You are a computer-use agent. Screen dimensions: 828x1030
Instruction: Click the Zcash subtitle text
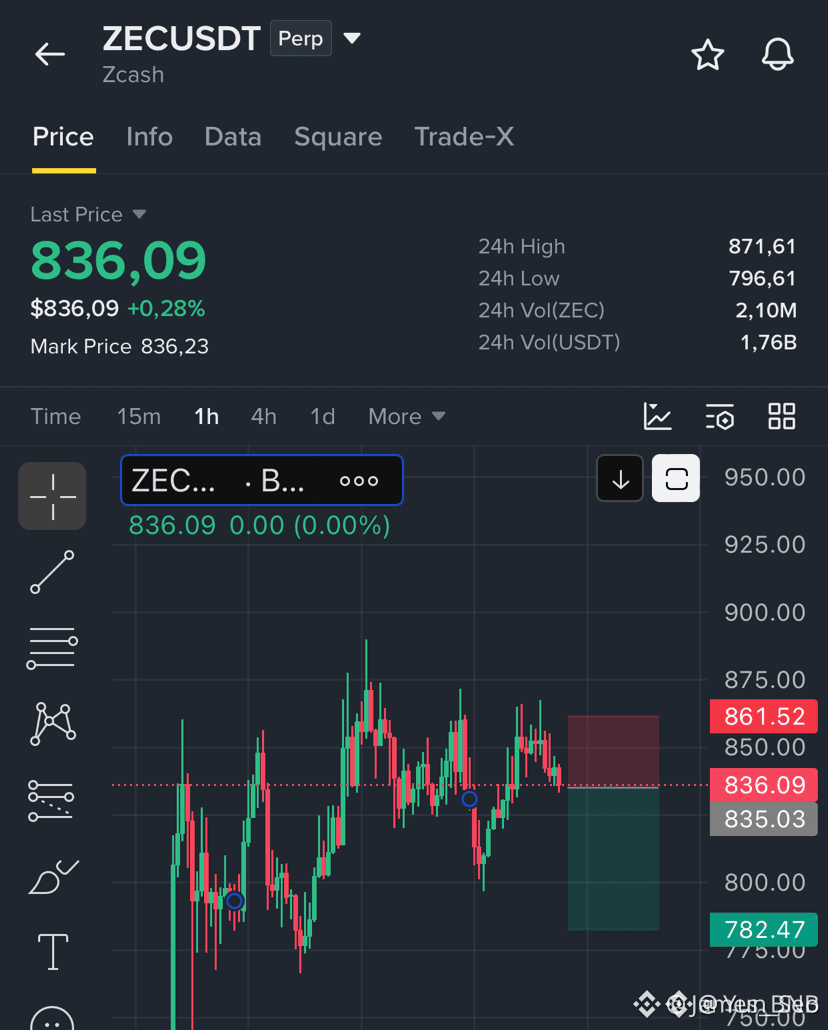tap(133, 75)
